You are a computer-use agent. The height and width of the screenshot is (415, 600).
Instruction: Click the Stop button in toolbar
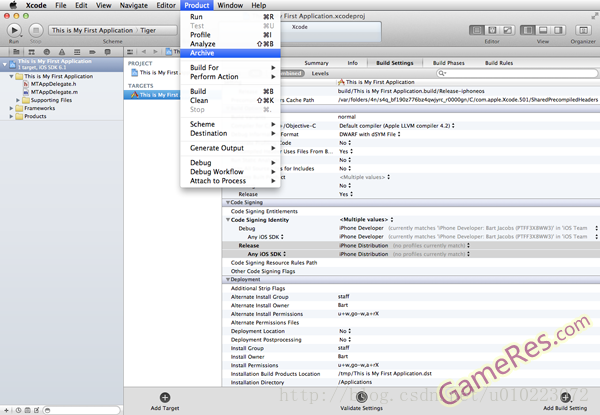36,30
